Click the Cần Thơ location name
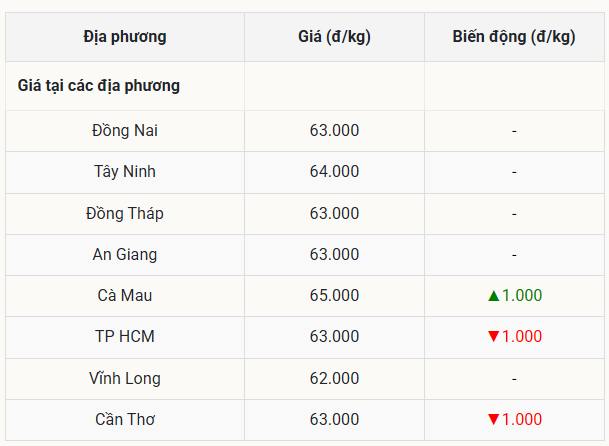The image size is (609, 446). pyautogui.click(x=125, y=420)
